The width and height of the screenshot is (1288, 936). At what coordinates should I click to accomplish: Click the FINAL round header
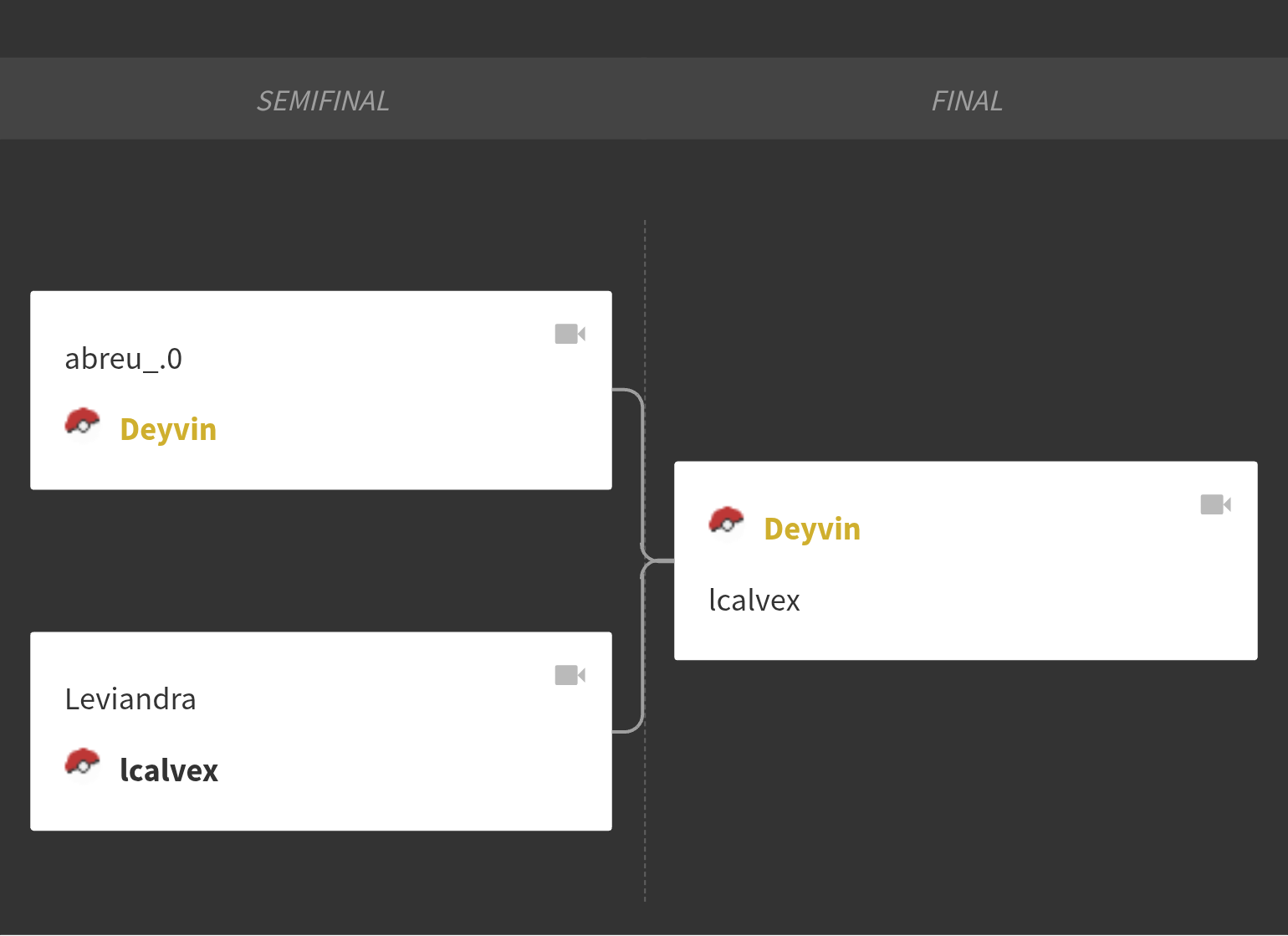pyautogui.click(x=967, y=101)
